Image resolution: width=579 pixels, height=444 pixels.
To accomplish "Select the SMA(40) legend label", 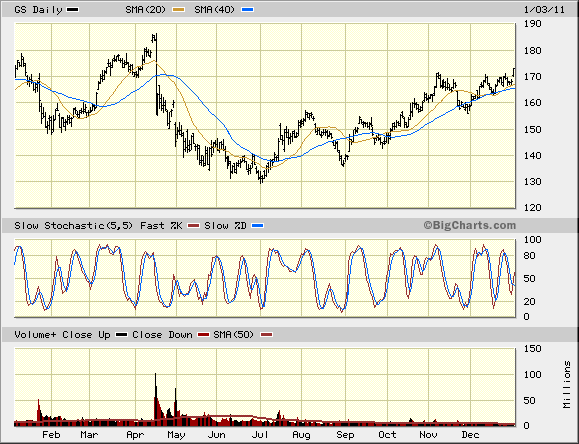I will 215,10.
